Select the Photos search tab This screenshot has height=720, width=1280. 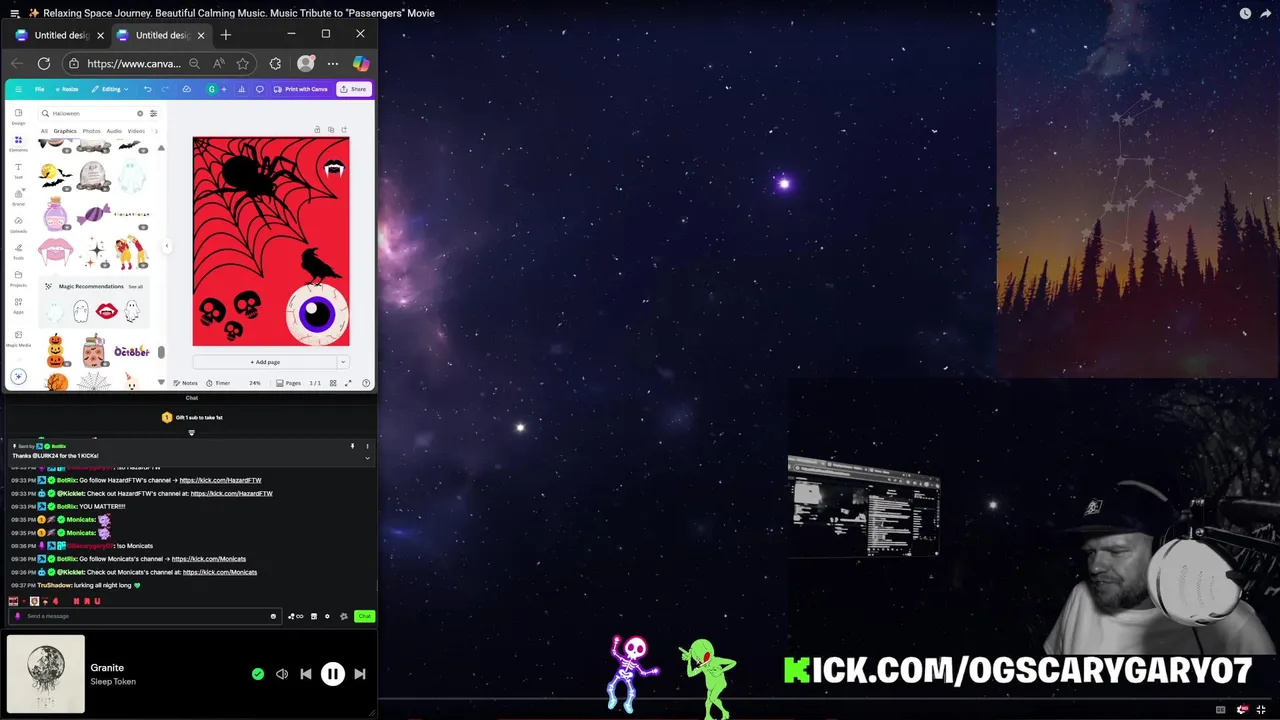[91, 131]
